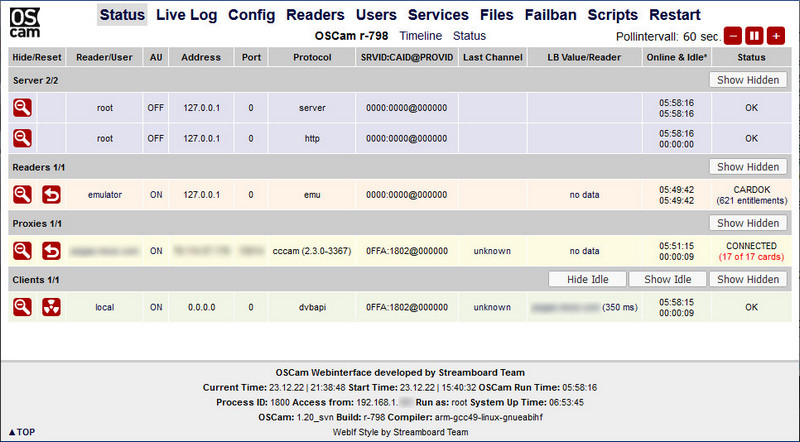Viewport: 800px width, 442px height.
Task: Click the Clients 1/1 section heading
Action: 36,280
